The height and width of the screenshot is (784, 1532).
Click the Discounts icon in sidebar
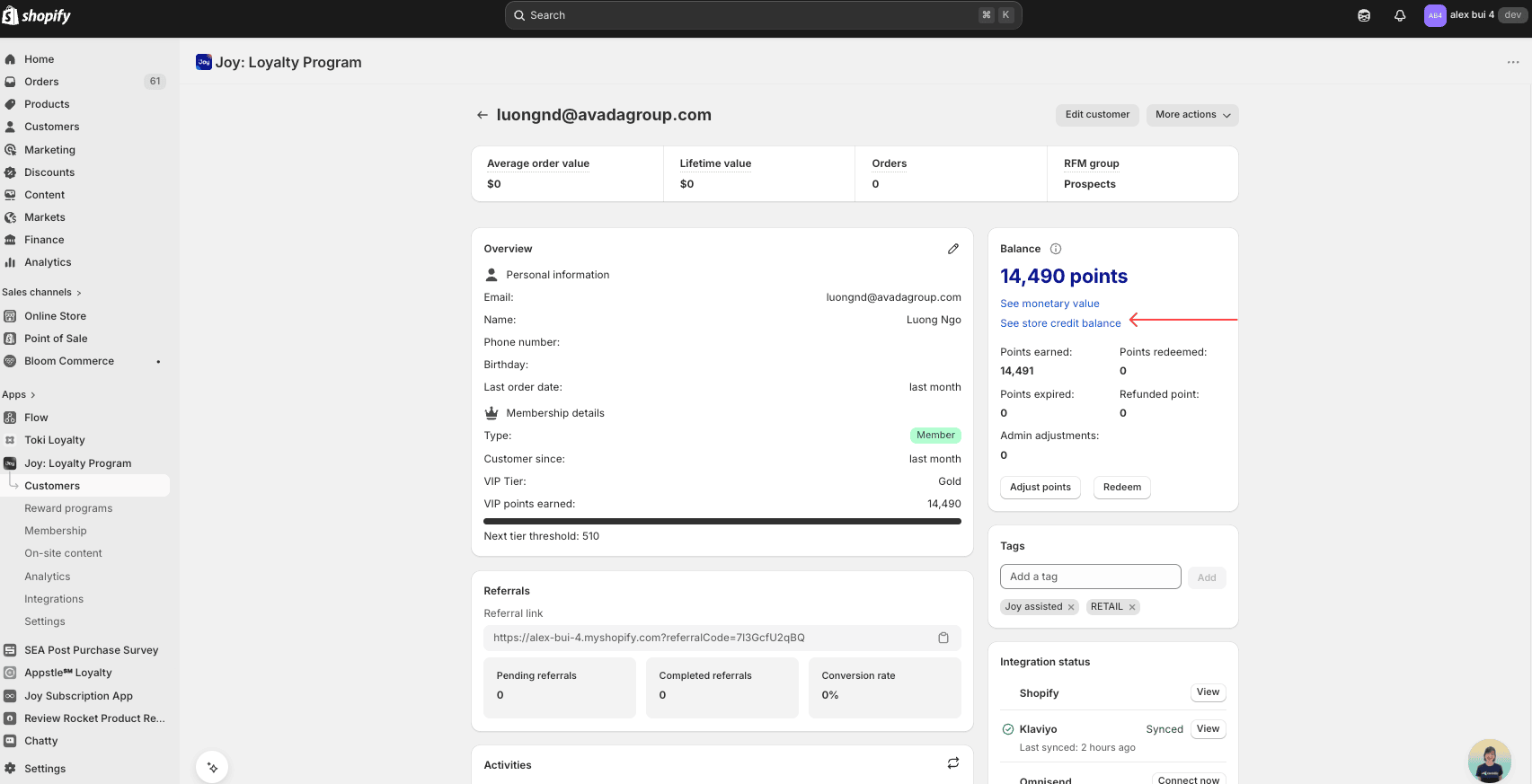[x=10, y=172]
